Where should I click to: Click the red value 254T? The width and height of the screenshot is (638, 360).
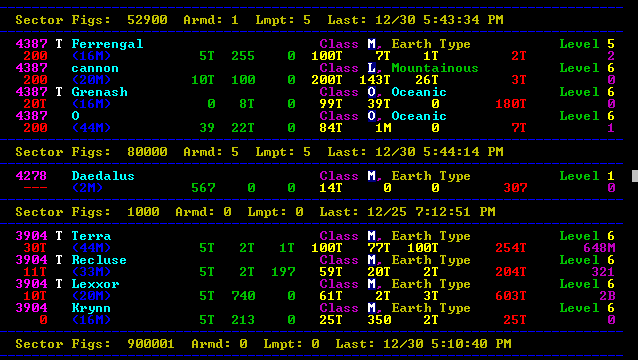pyautogui.click(x=511, y=247)
